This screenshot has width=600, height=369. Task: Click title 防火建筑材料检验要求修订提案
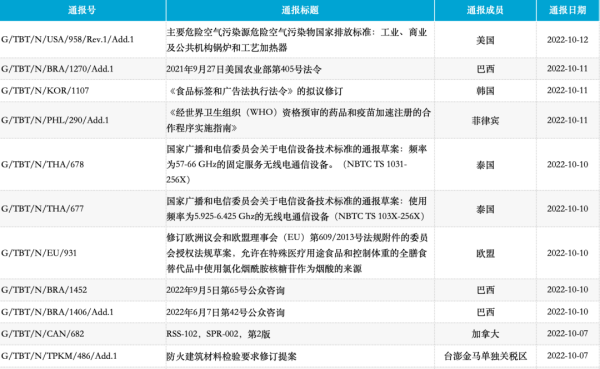click(231, 356)
